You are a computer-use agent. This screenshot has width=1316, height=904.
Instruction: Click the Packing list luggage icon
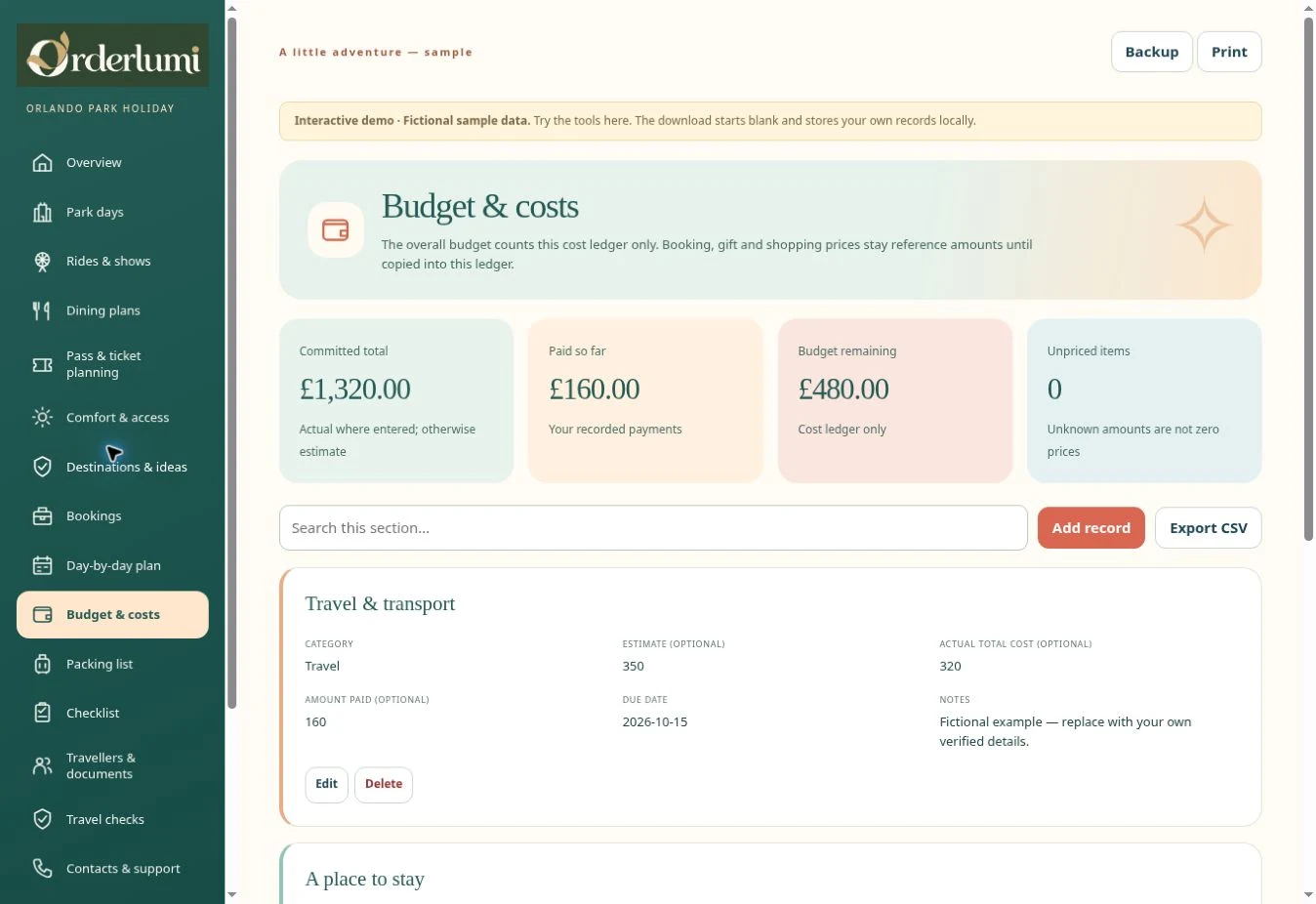point(42,664)
